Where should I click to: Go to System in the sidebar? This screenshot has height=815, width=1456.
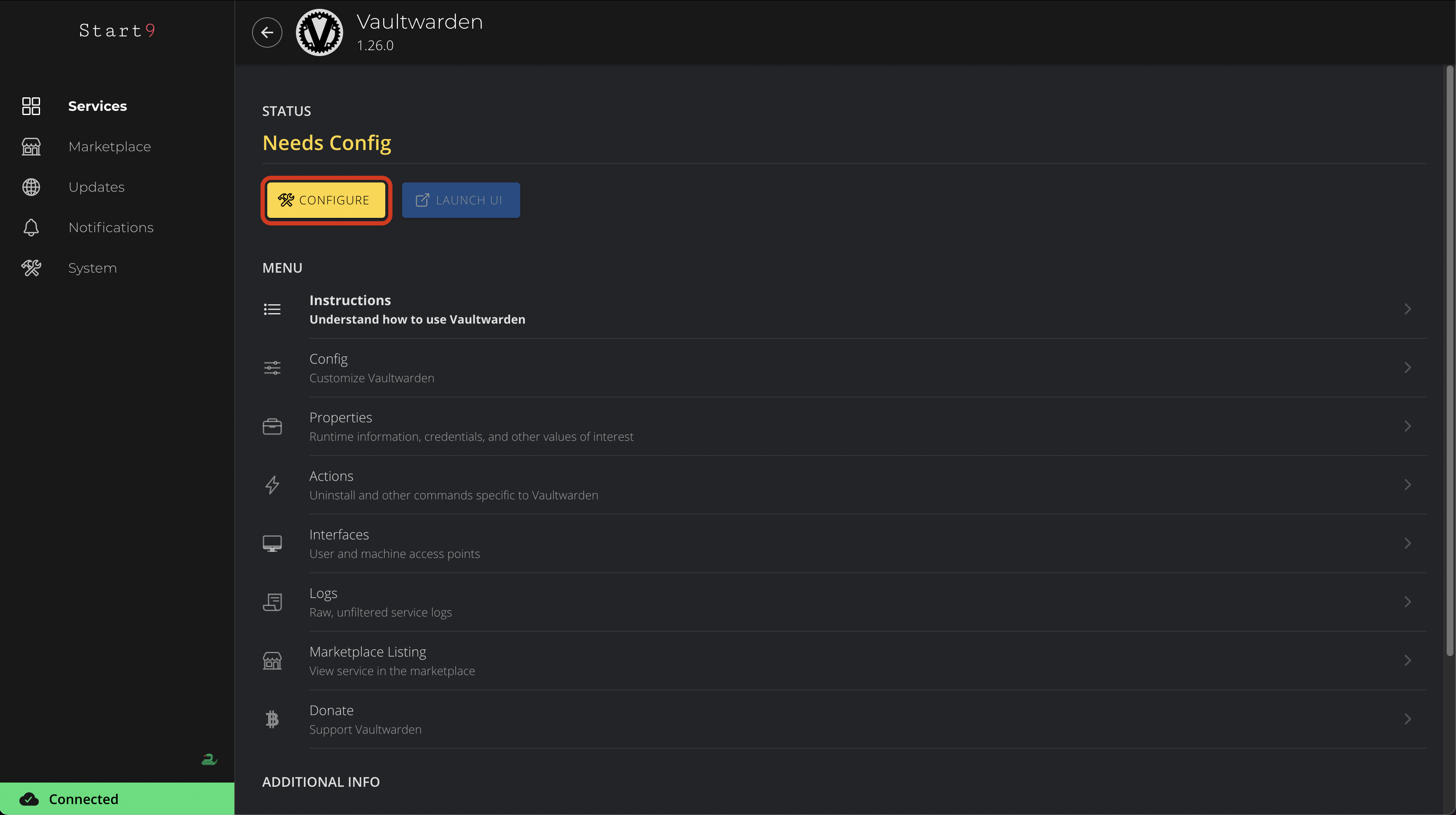point(92,268)
